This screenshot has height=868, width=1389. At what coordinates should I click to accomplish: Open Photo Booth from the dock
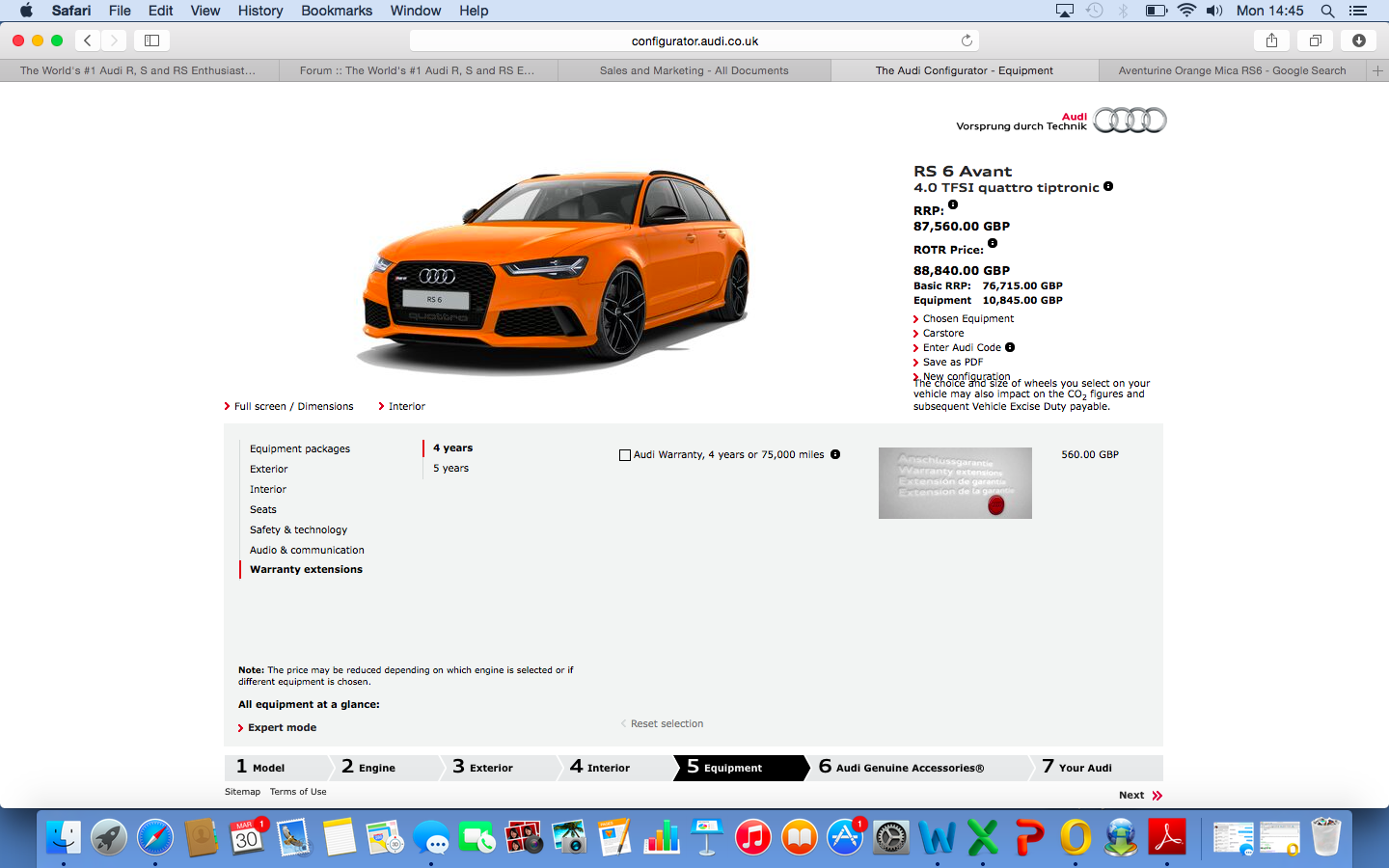pyautogui.click(x=524, y=837)
